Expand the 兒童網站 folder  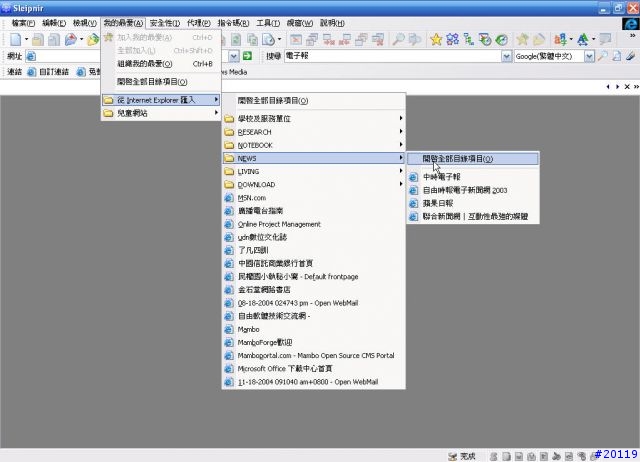point(161,113)
